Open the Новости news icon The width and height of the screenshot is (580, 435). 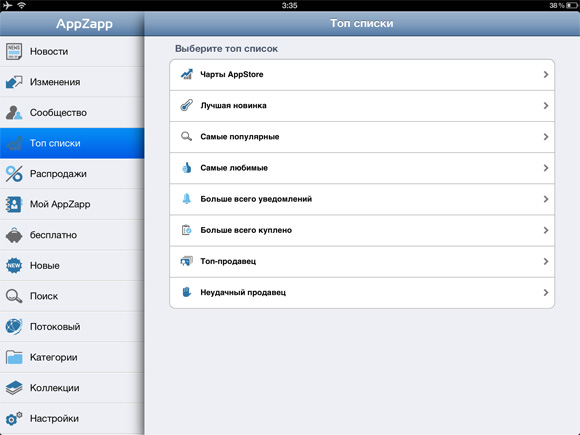(x=14, y=51)
